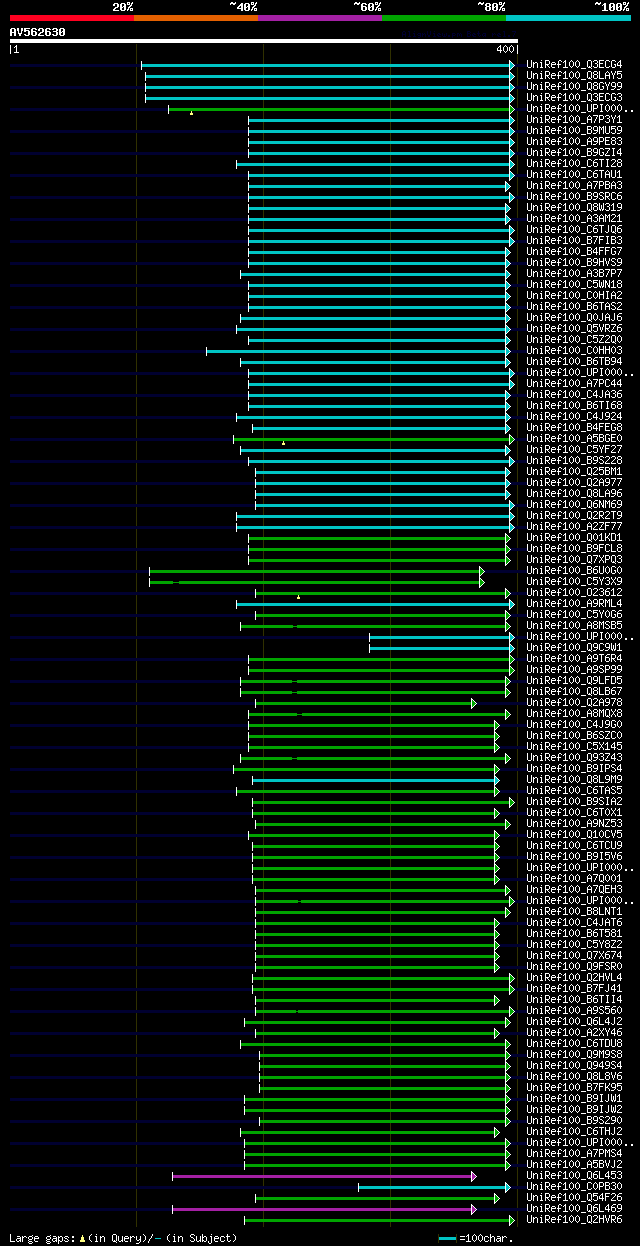Select the UniRef100_B9MU59 label
Viewport: 640px width, 1246px height.
coord(574,131)
